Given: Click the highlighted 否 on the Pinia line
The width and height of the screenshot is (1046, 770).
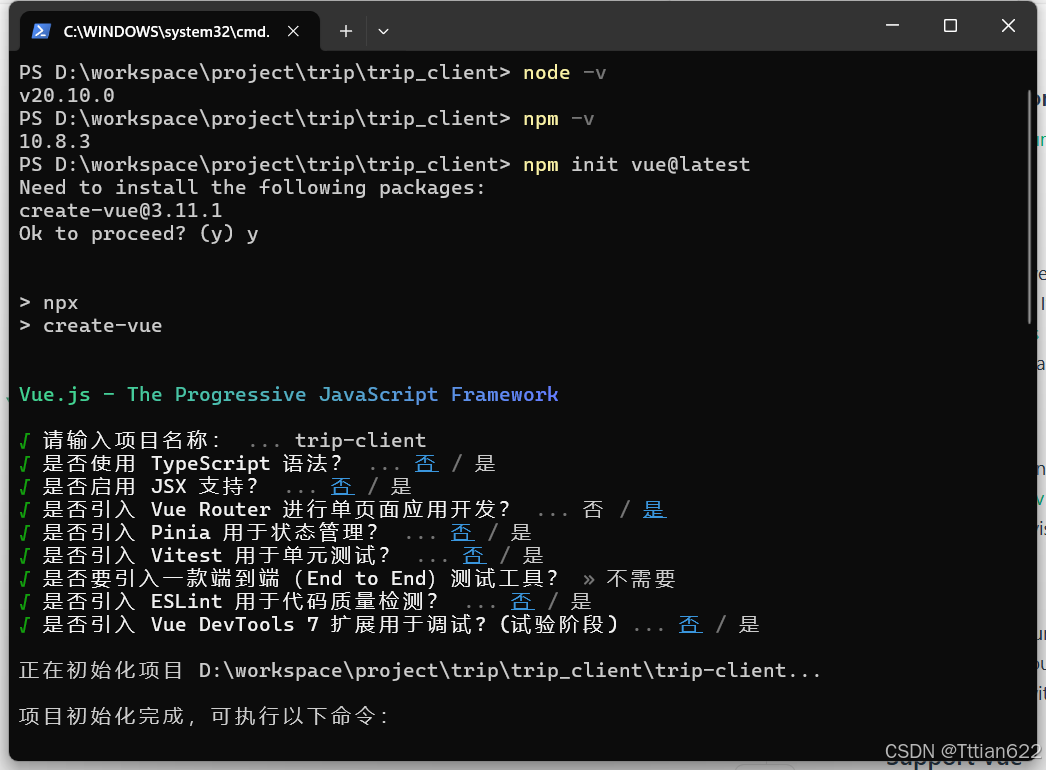Looking at the screenshot, I should tap(463, 532).
